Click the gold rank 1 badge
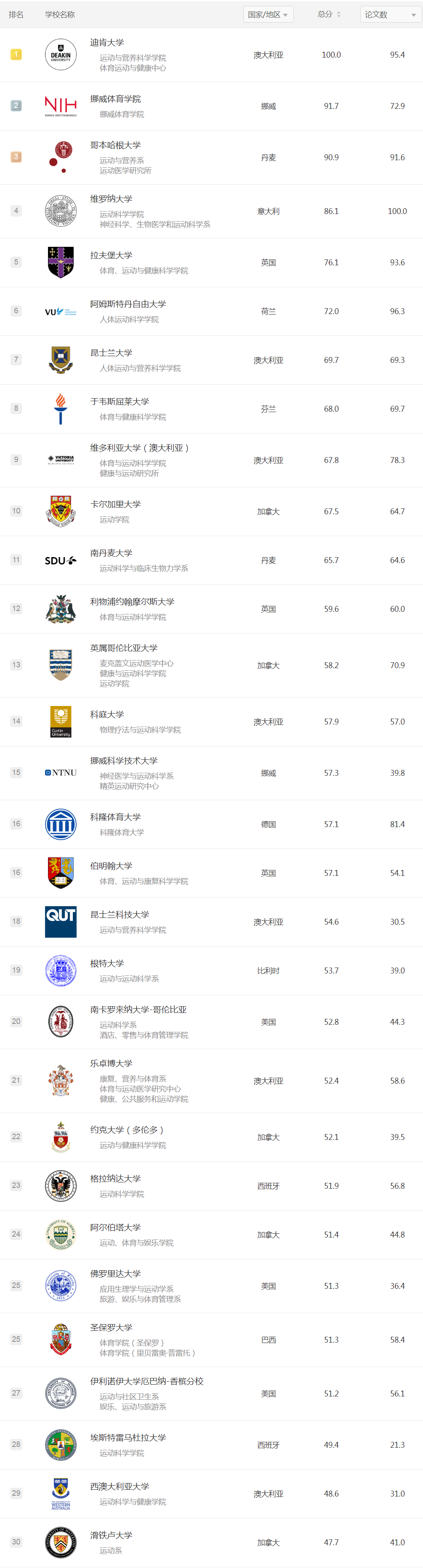This screenshot has width=423, height=1568. point(16,54)
